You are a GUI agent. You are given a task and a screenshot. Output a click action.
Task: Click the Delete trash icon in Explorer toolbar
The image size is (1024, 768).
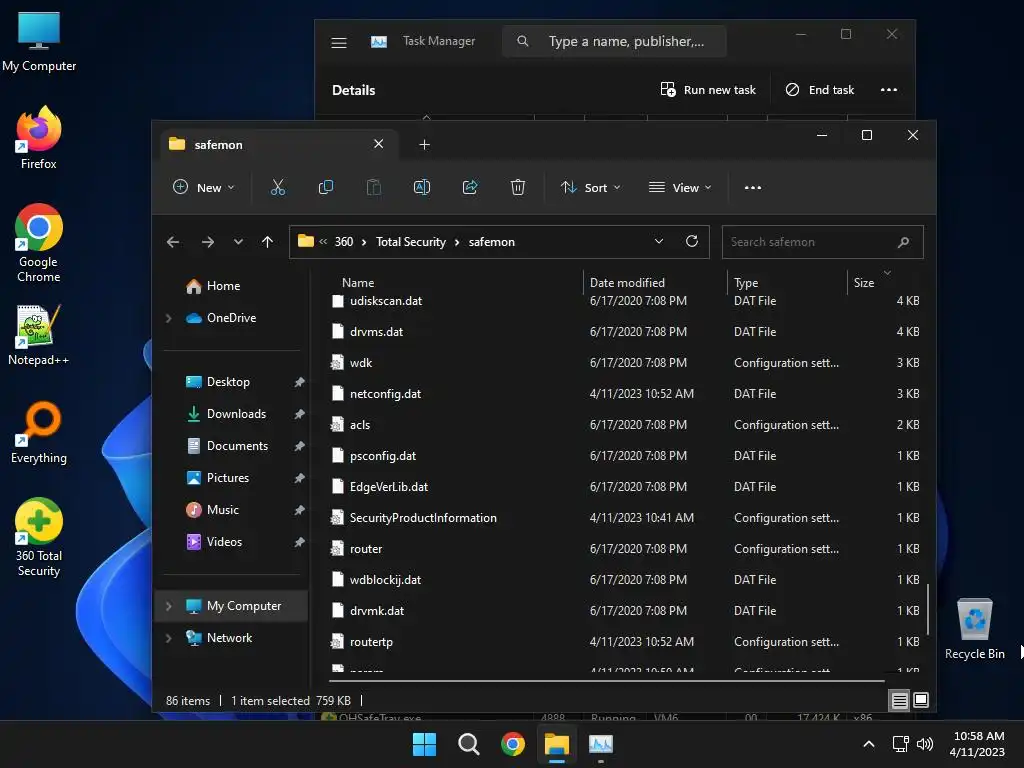click(x=517, y=187)
